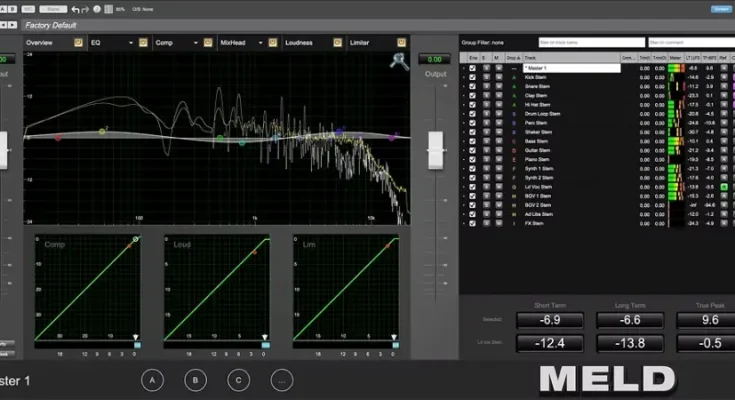Toggle the Comp section power icon

[208, 43]
